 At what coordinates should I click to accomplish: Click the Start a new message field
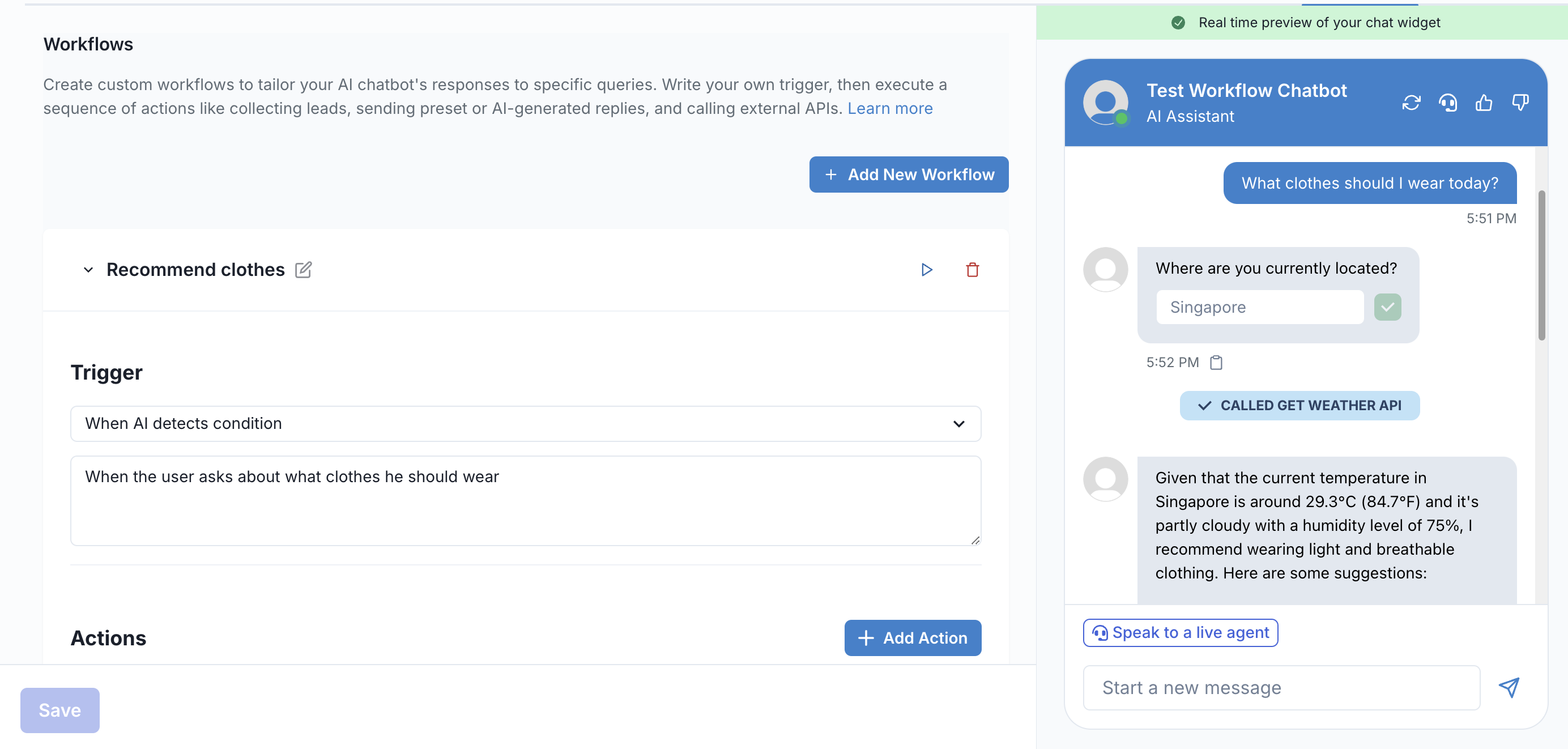pyautogui.click(x=1281, y=687)
